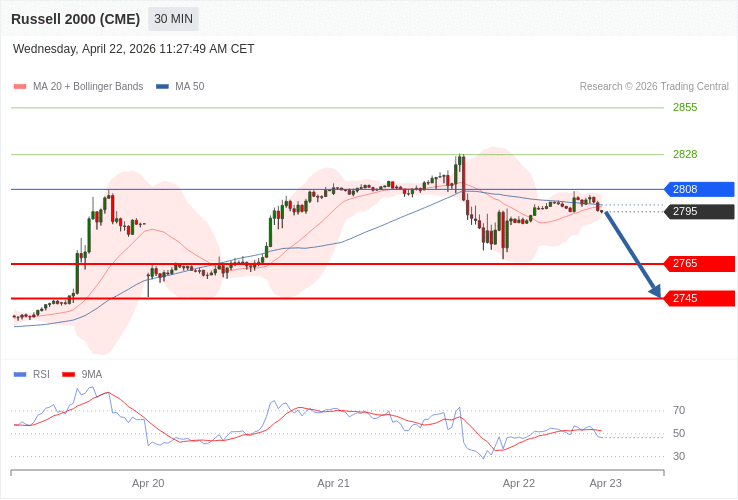
Task: Click the green 2828 resistance level label
Action: 685,154
